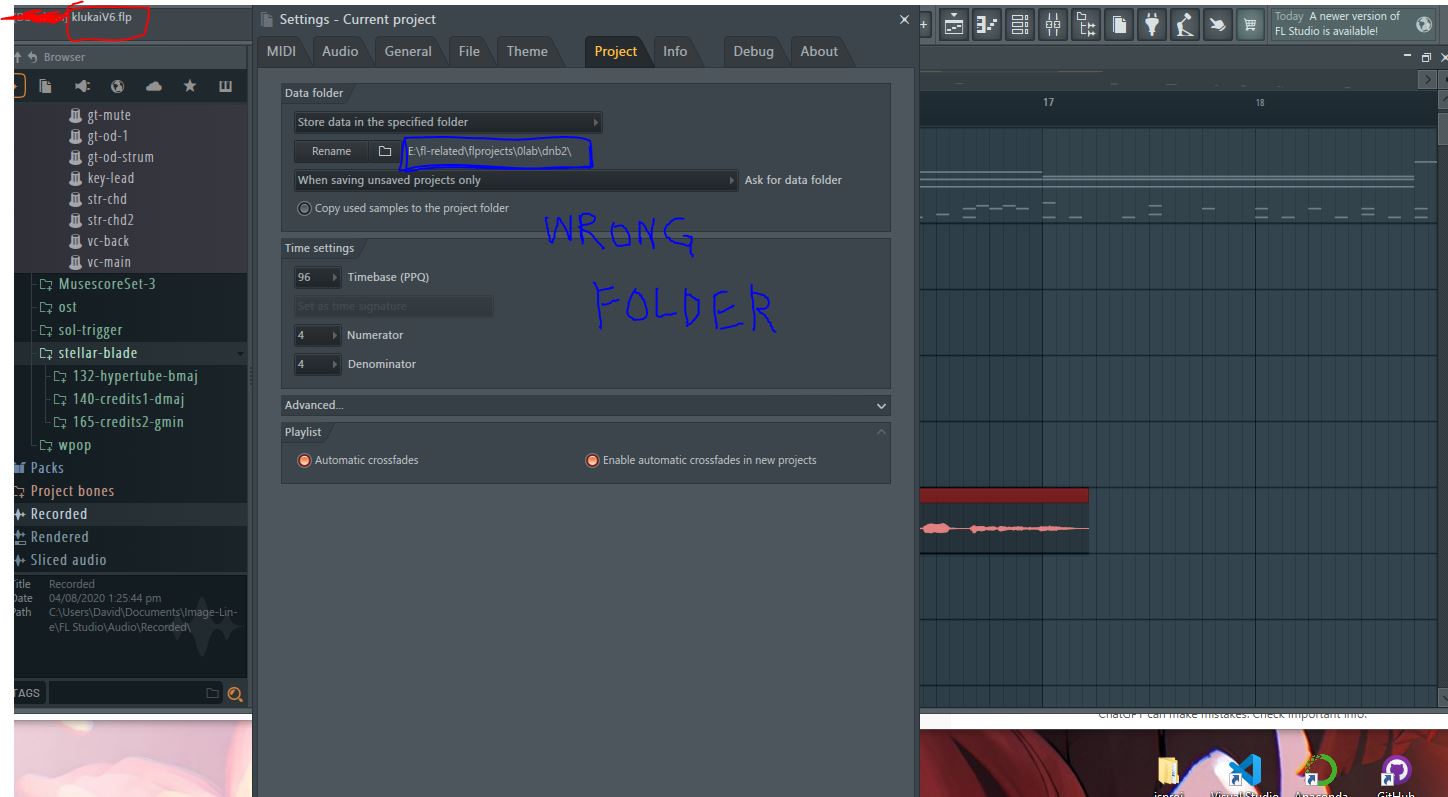Open Store data in specified folder dropdown
1448x797 pixels.
pos(448,122)
